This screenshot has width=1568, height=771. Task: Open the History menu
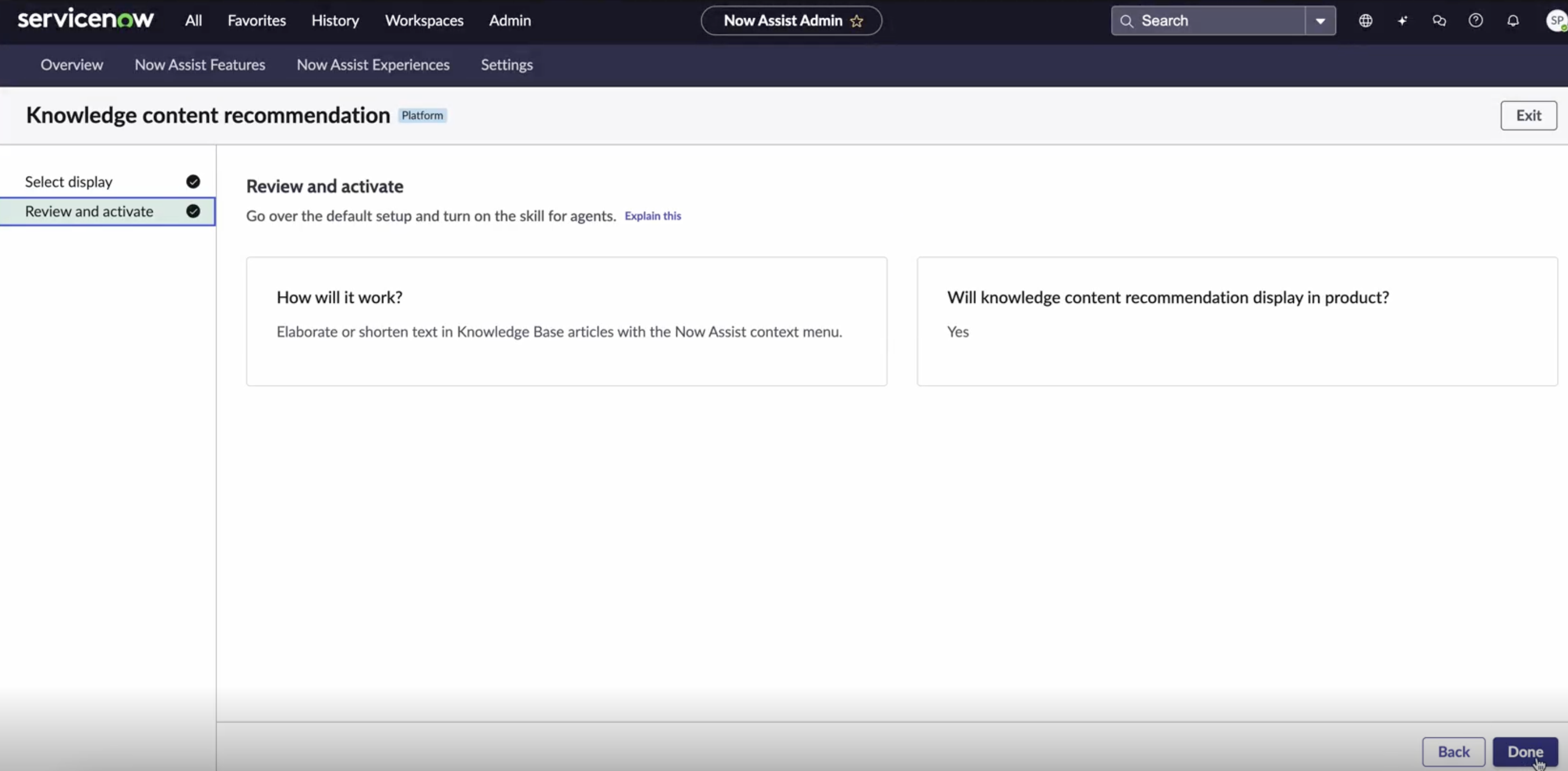tap(335, 21)
